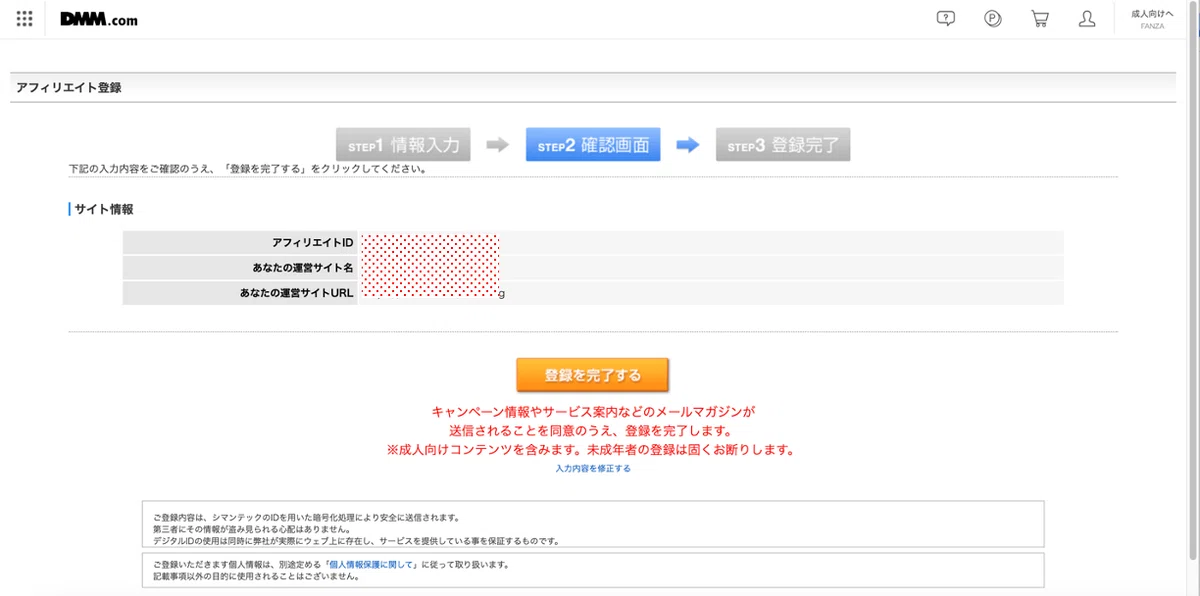This screenshot has height=596, width=1200.
Task: Click the あなたの運営サイトURL label
Action: click(297, 294)
